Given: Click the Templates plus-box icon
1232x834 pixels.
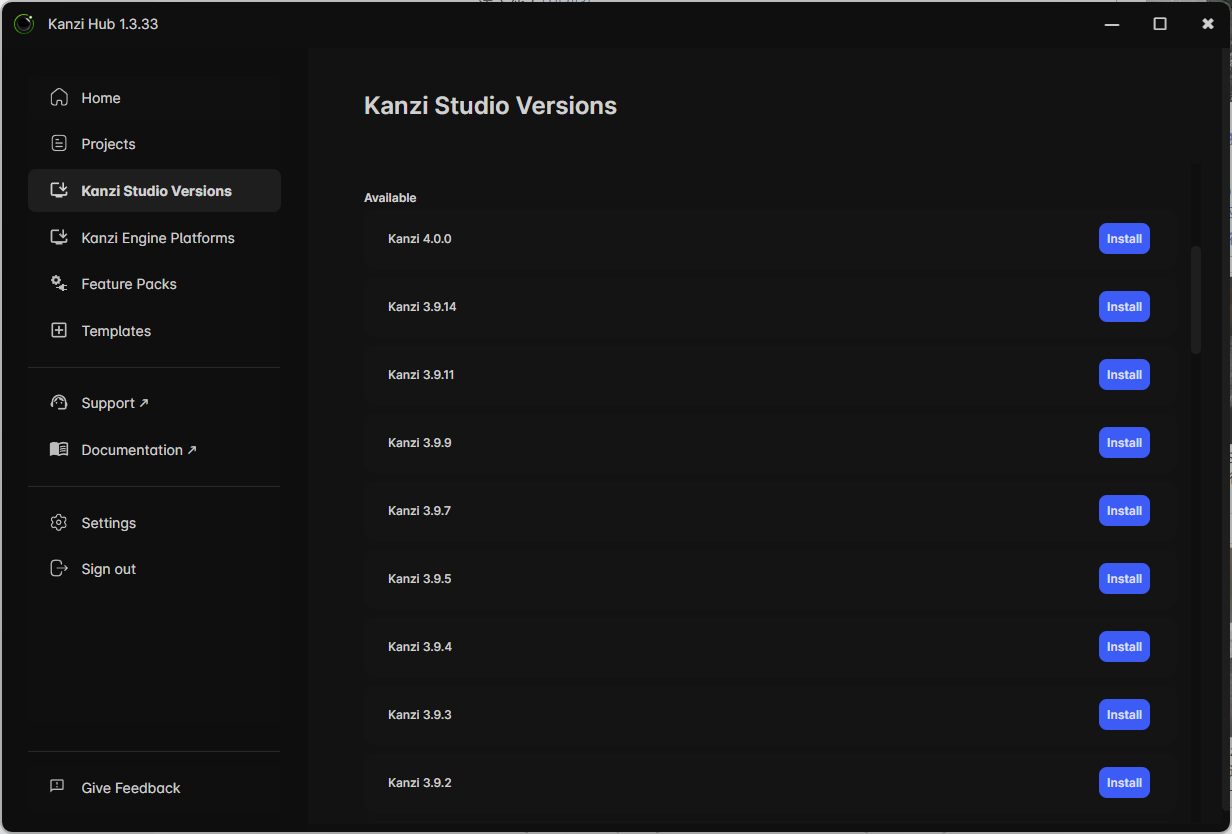Looking at the screenshot, I should (59, 330).
